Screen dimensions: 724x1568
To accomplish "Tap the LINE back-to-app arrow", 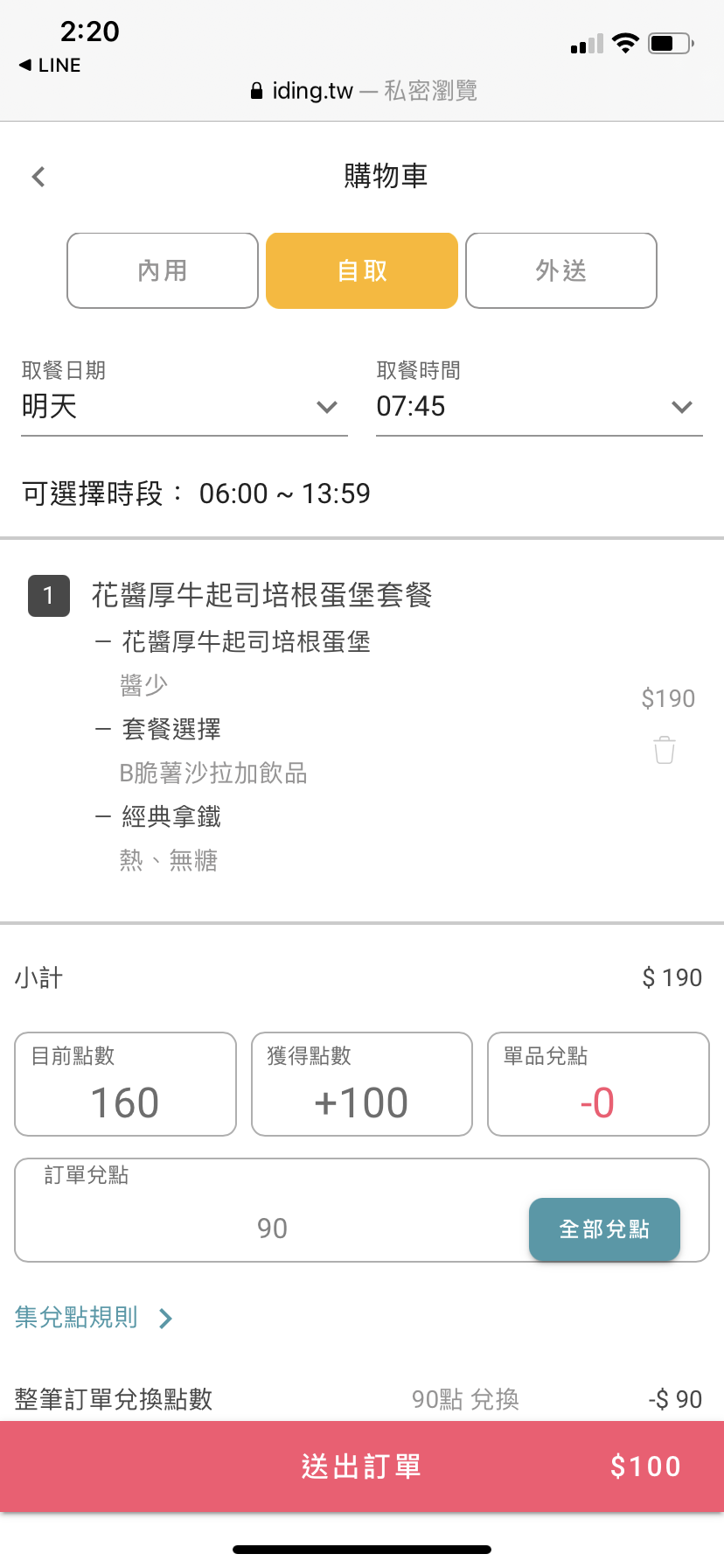I will 25,65.
